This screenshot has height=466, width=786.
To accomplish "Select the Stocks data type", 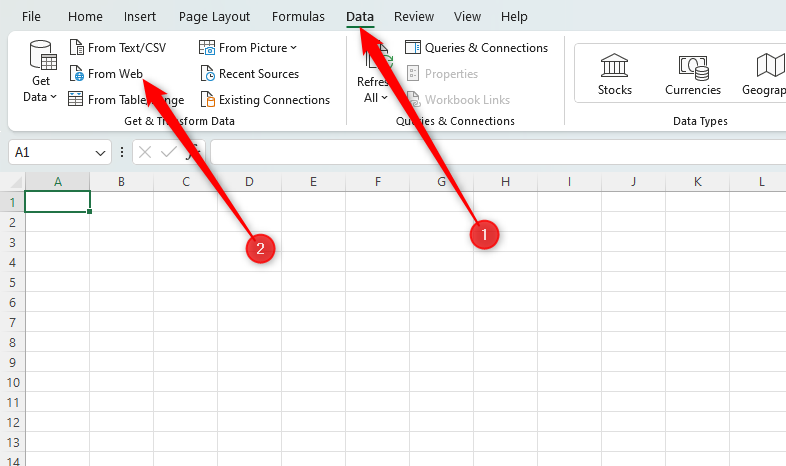I will tap(614, 75).
